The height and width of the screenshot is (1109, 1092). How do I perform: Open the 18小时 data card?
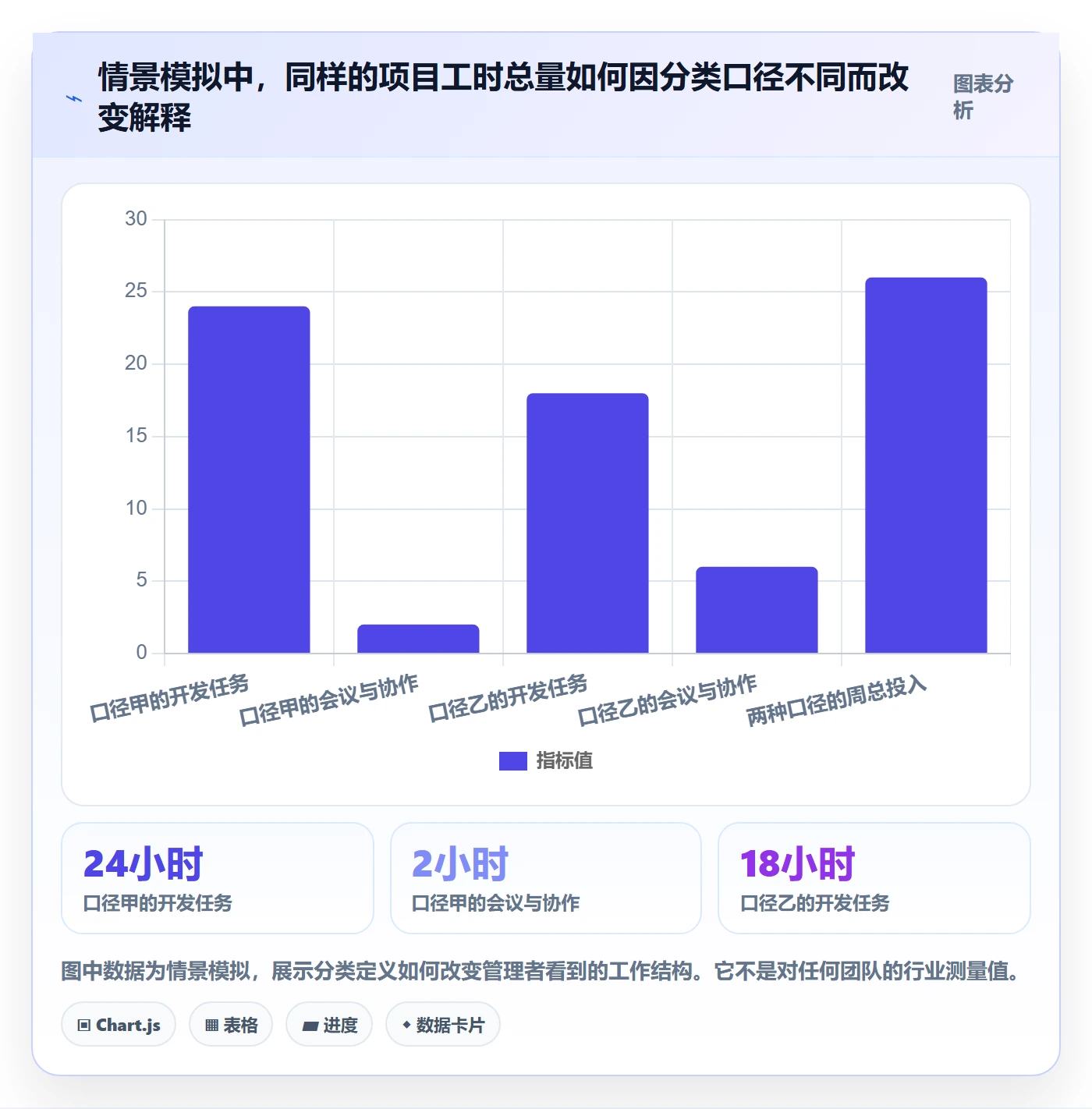coord(874,878)
